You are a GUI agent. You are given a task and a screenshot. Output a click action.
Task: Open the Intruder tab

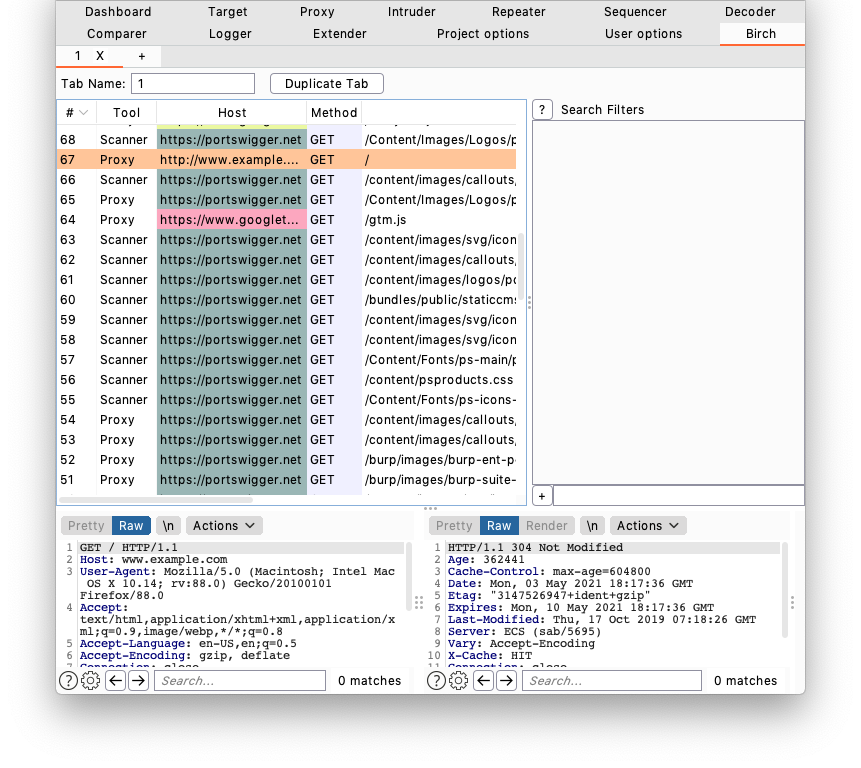[411, 12]
